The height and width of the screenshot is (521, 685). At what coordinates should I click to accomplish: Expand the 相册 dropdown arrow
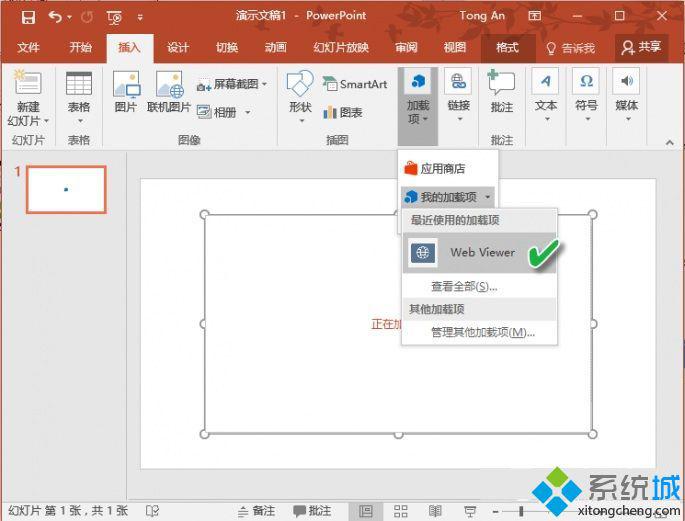248,113
